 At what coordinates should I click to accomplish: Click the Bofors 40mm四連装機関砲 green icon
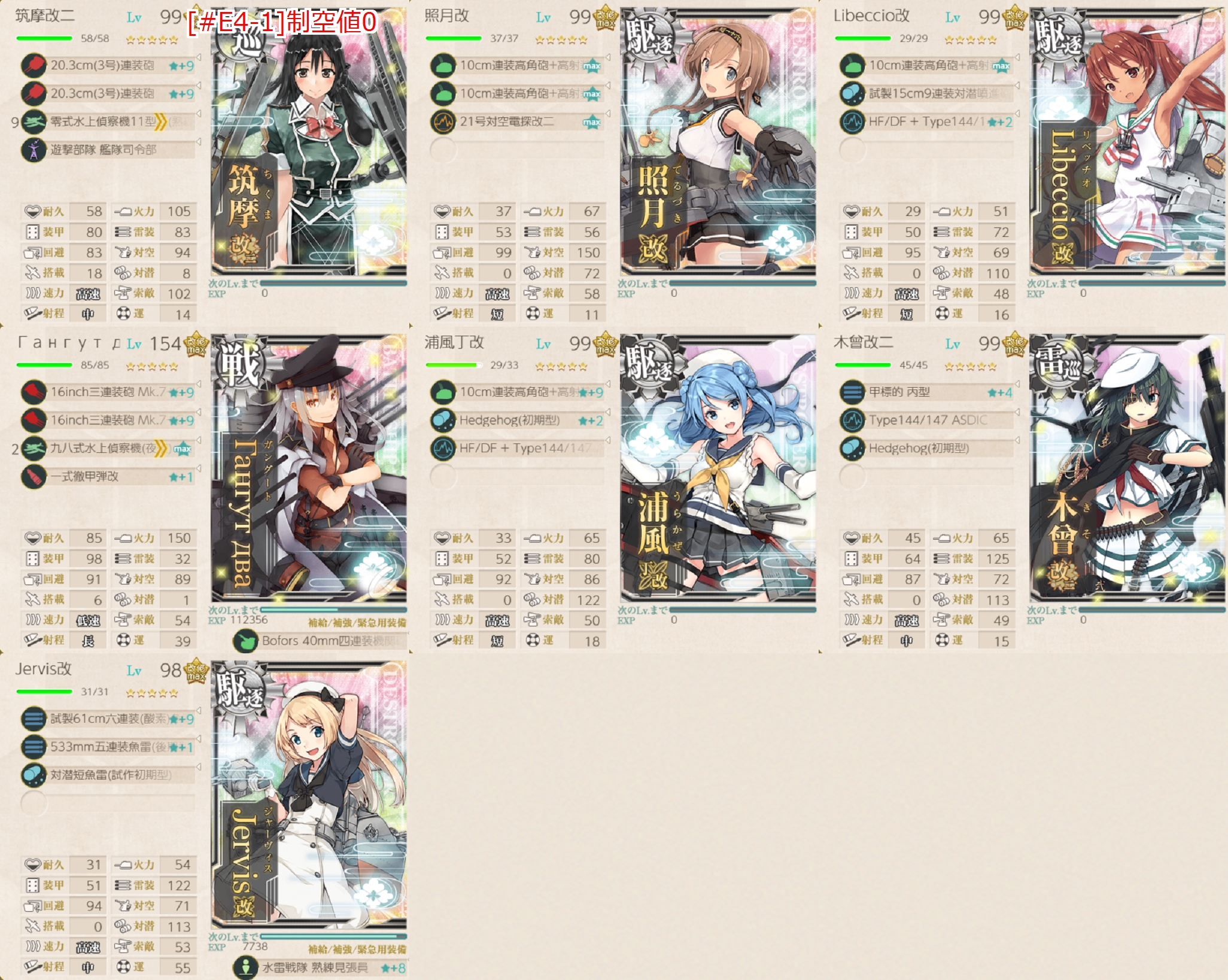245,641
